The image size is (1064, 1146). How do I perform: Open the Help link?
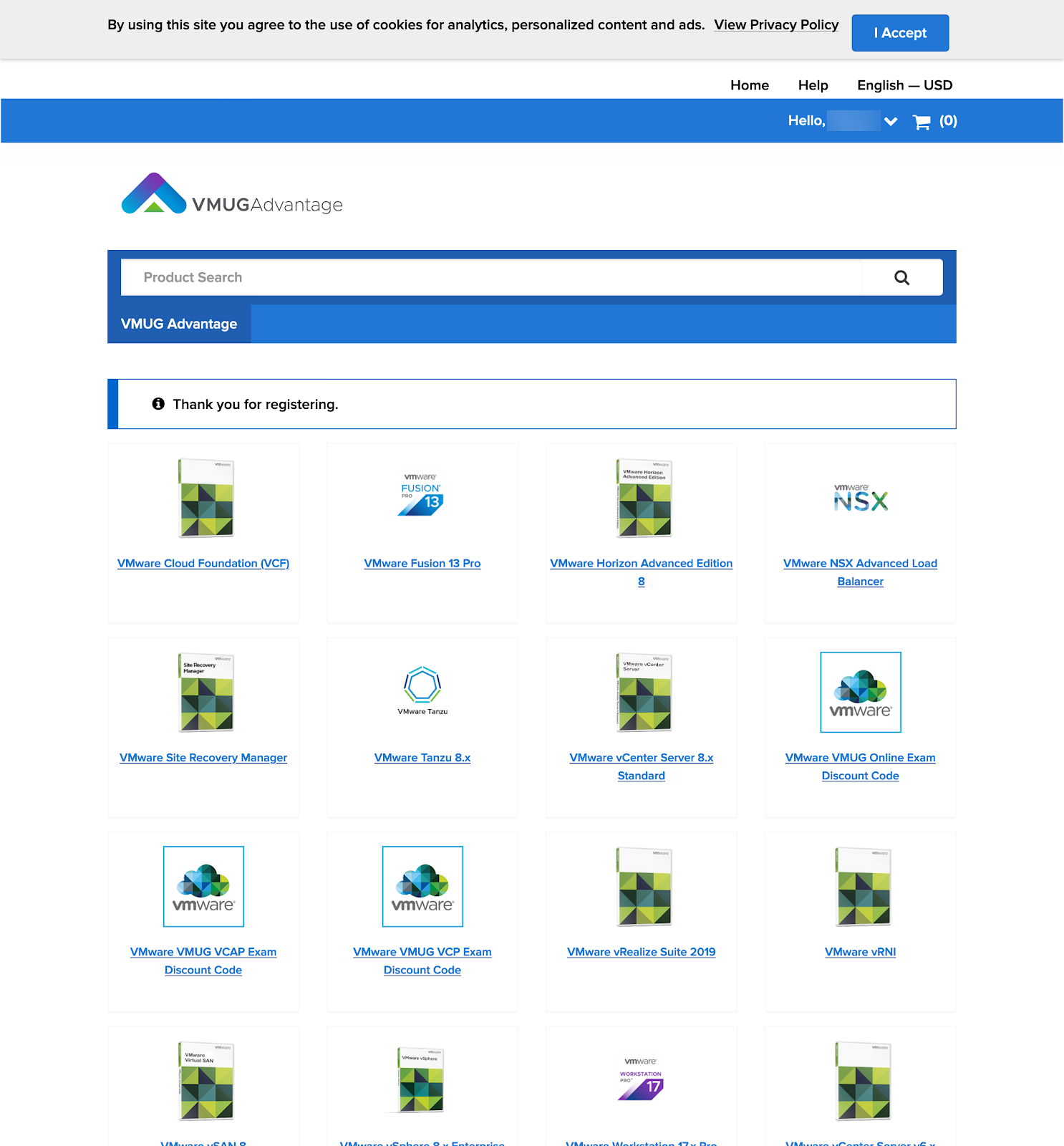813,85
